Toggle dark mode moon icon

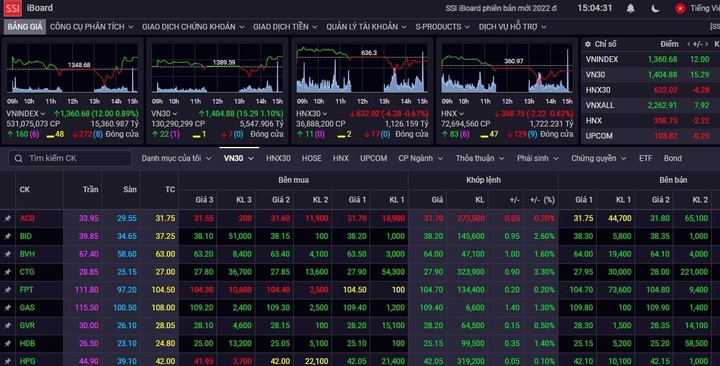coord(655,8)
